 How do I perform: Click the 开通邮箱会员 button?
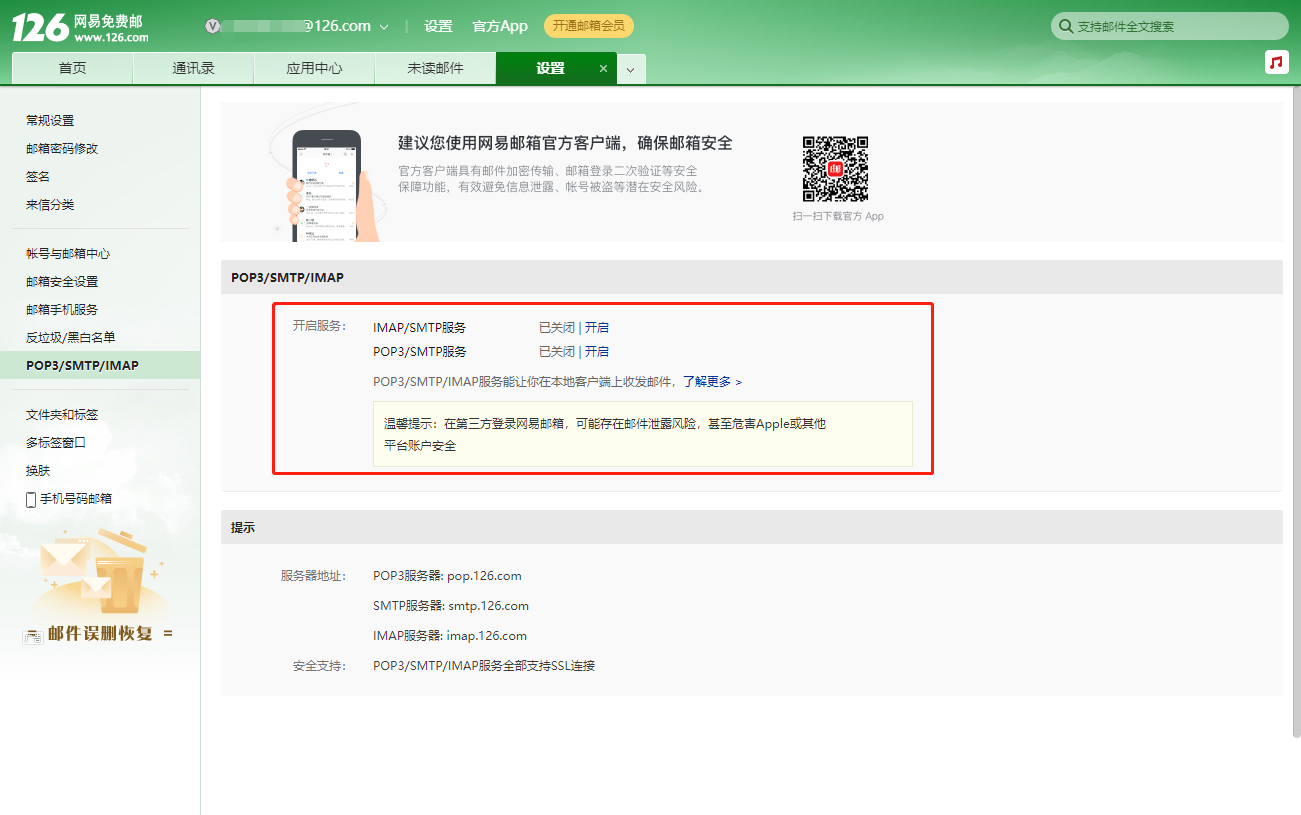pyautogui.click(x=588, y=26)
